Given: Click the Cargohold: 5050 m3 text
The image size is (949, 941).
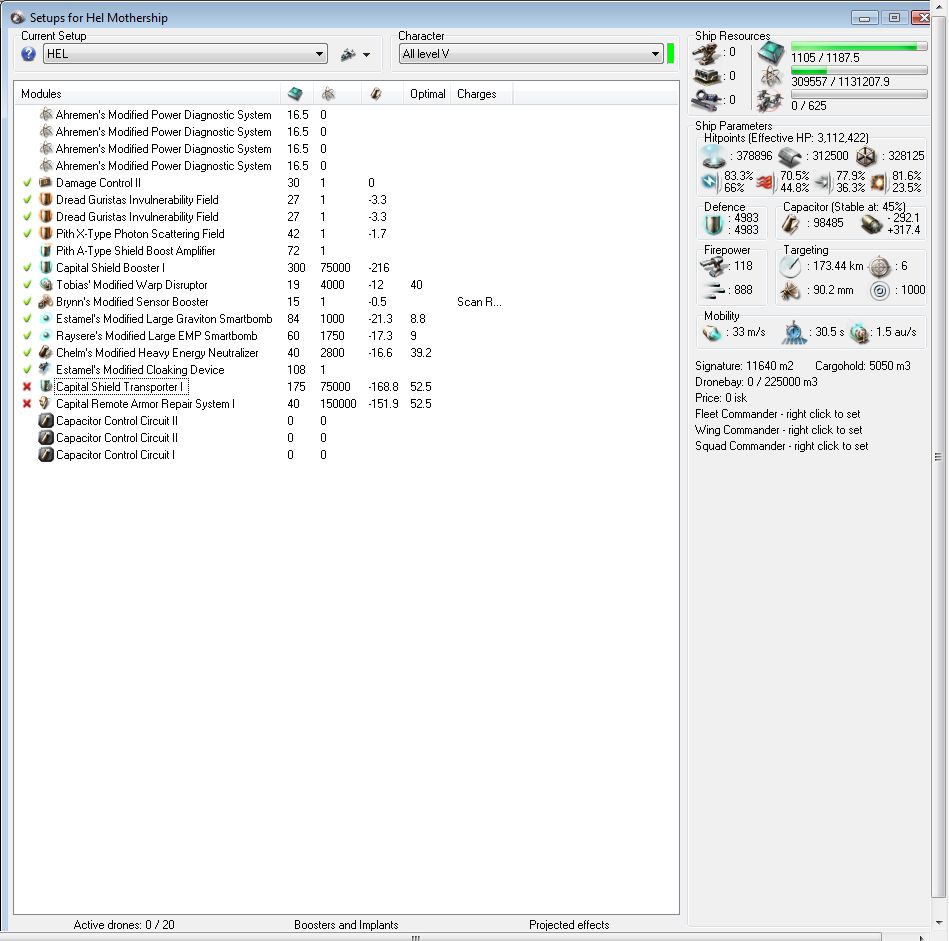Looking at the screenshot, I should tap(862, 366).
